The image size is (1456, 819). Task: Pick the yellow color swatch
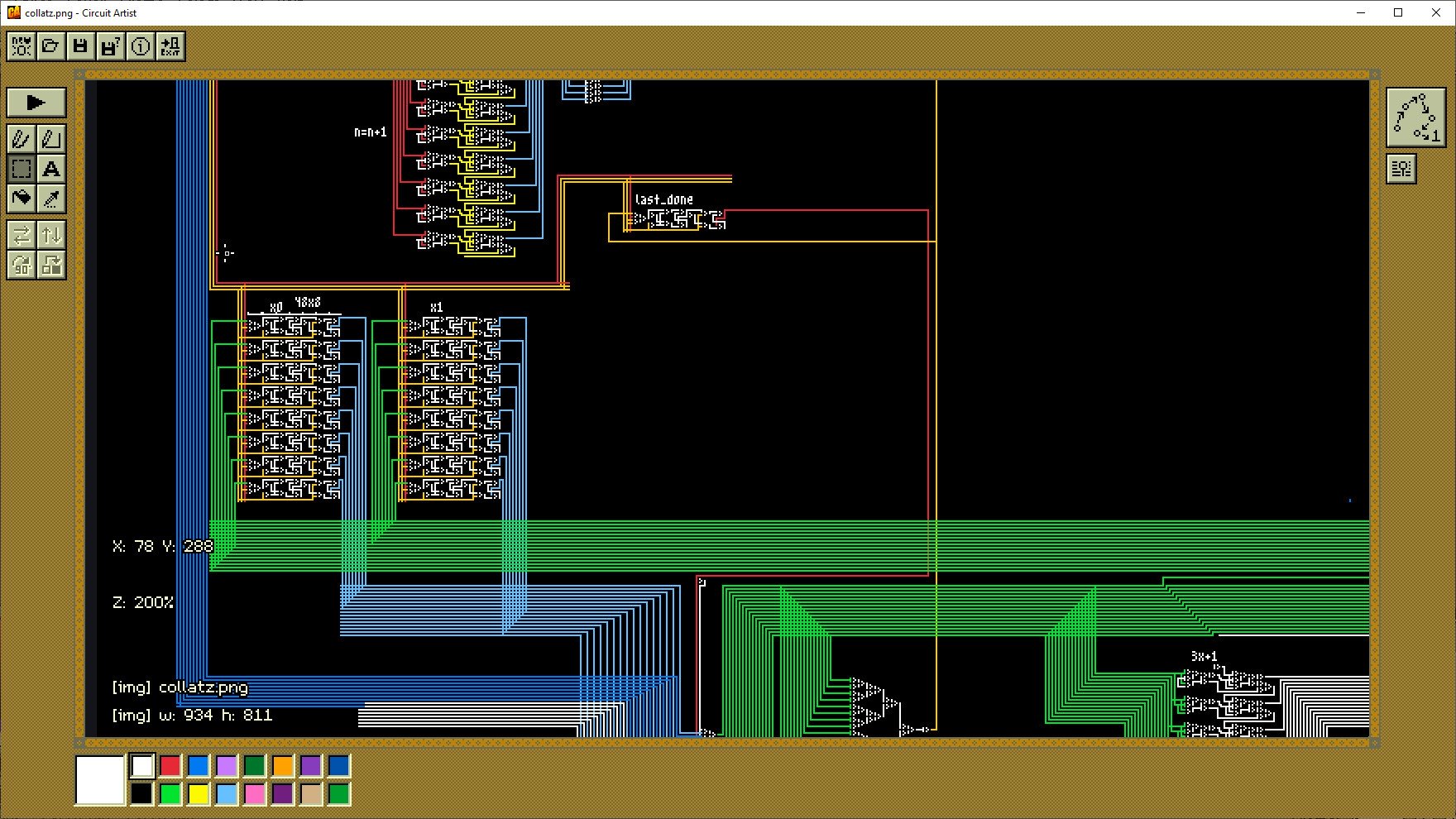(x=199, y=794)
